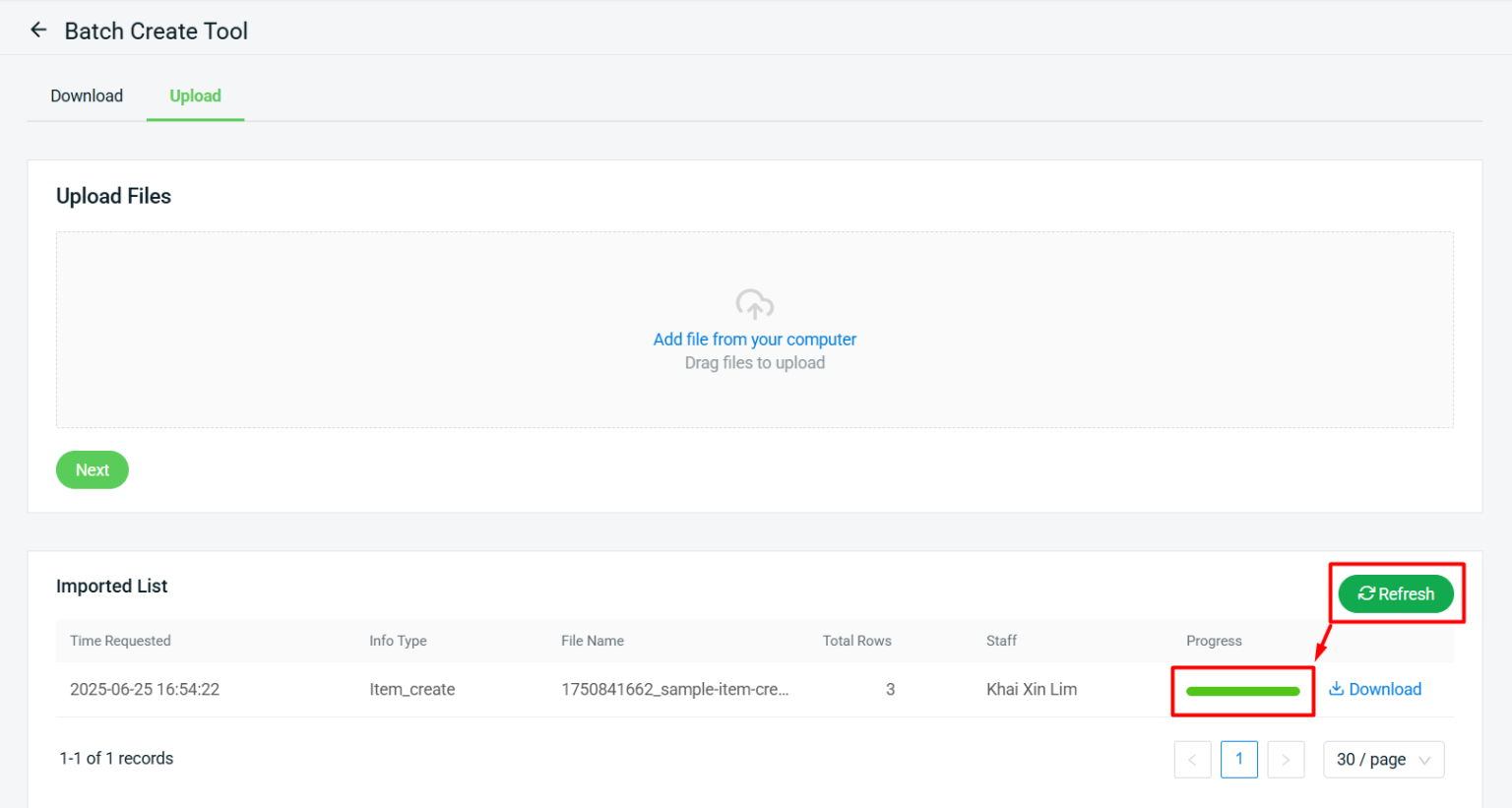Image resolution: width=1512 pixels, height=808 pixels.
Task: Click the previous page arrow in pagination
Action: coord(1192,759)
